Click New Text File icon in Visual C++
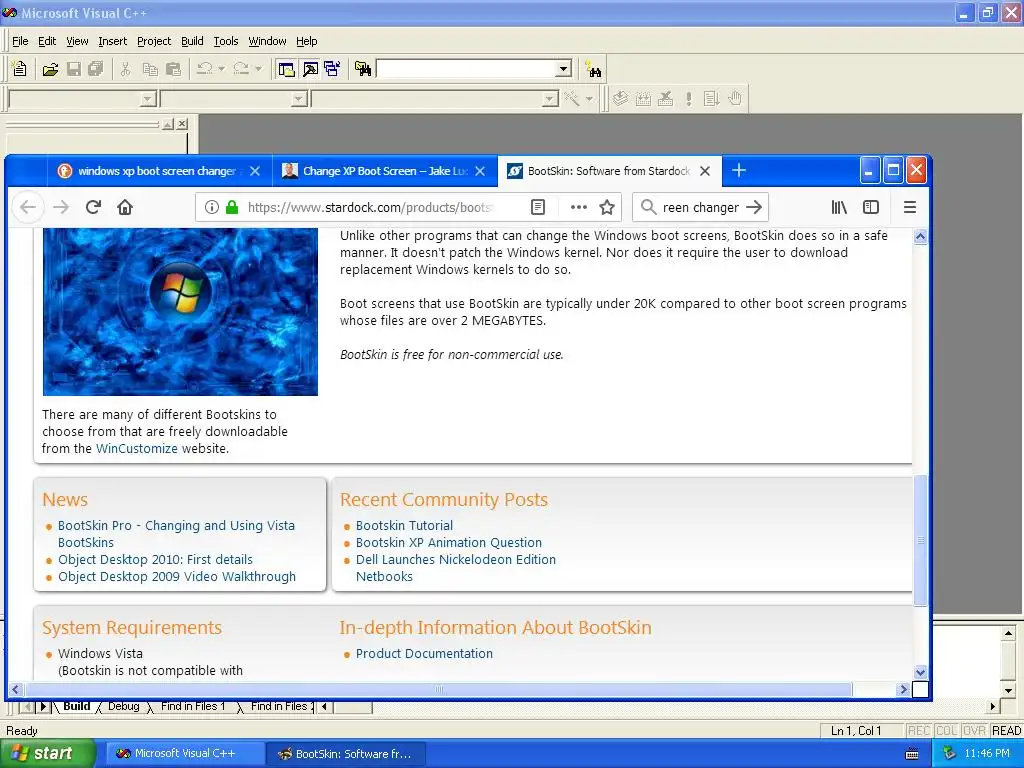Screen dimensions: 1024x768 (x=20, y=69)
